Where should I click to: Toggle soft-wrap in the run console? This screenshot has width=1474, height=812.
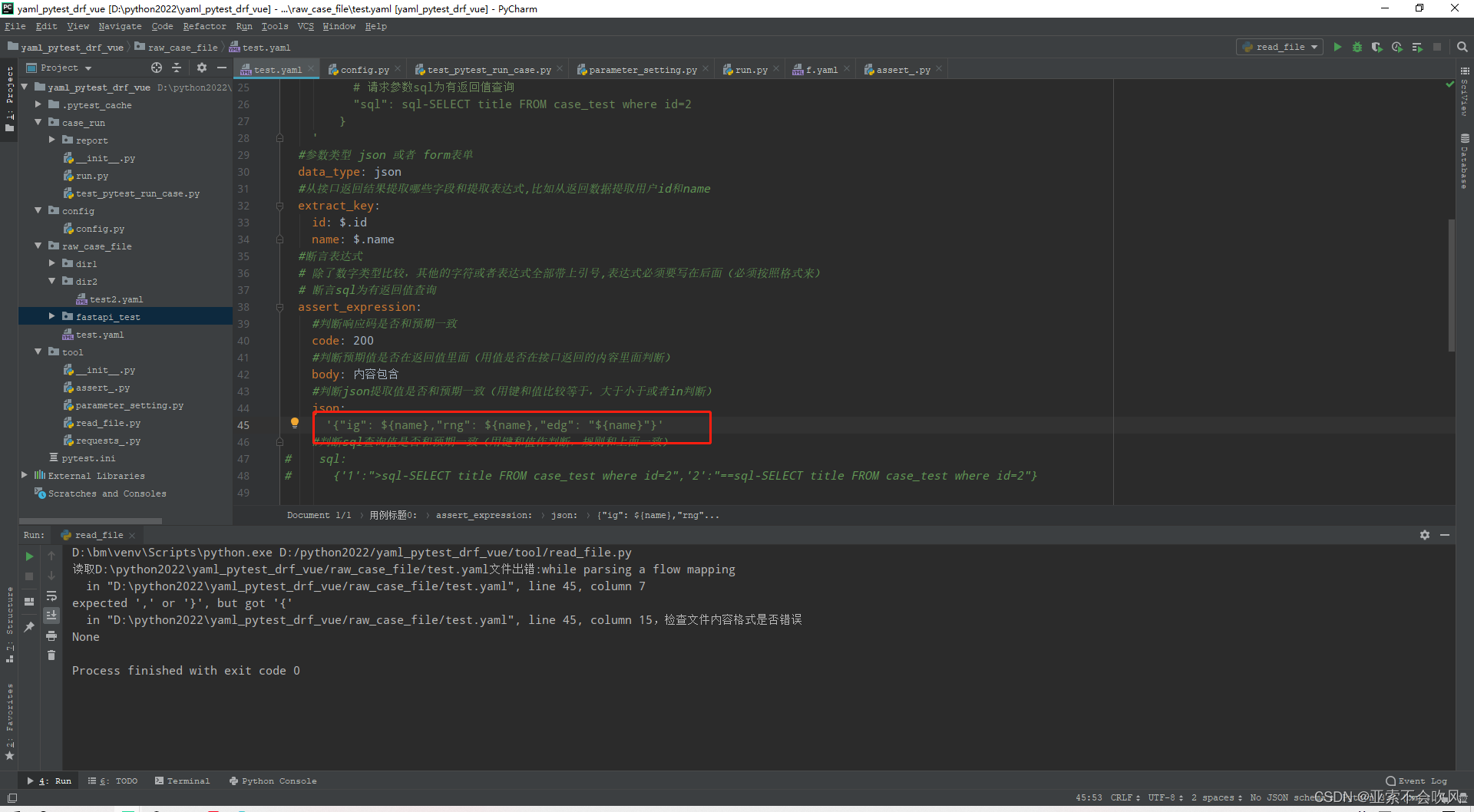pos(51,596)
